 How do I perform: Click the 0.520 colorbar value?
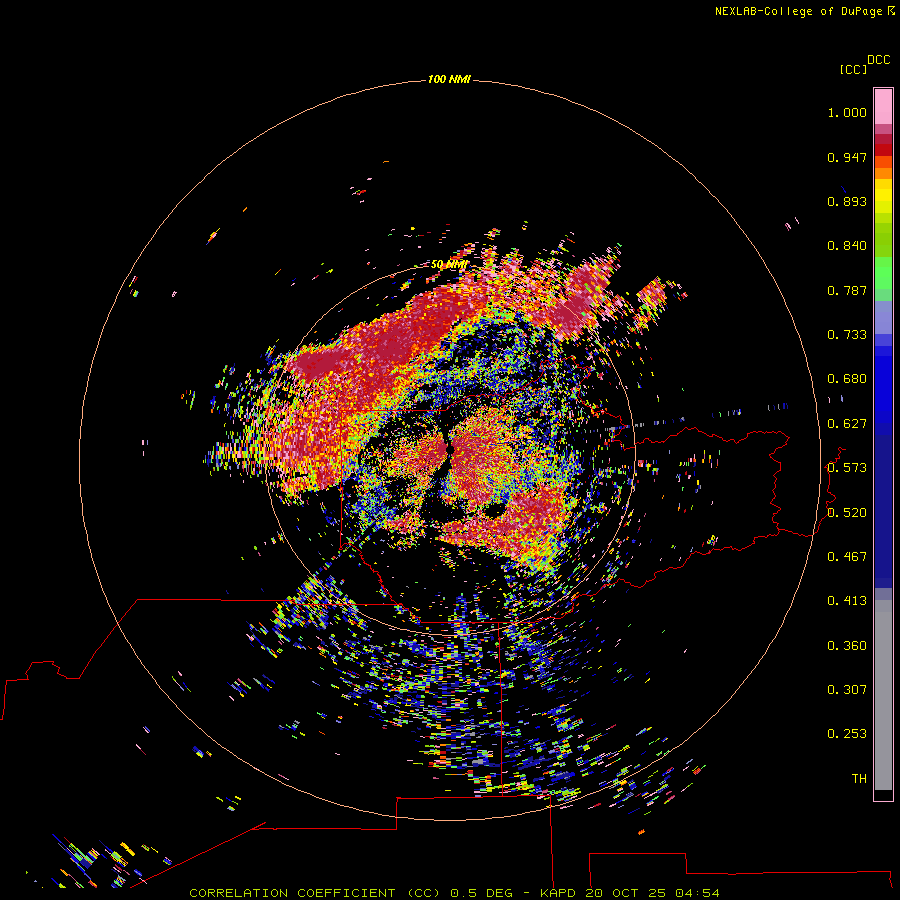point(847,513)
